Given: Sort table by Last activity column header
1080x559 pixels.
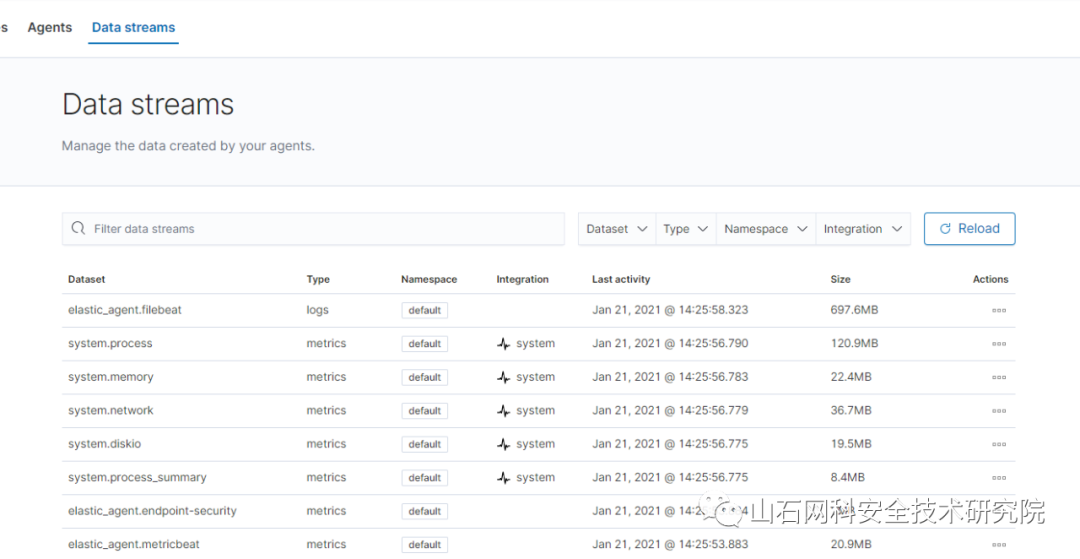Looking at the screenshot, I should pyautogui.click(x=621, y=280).
